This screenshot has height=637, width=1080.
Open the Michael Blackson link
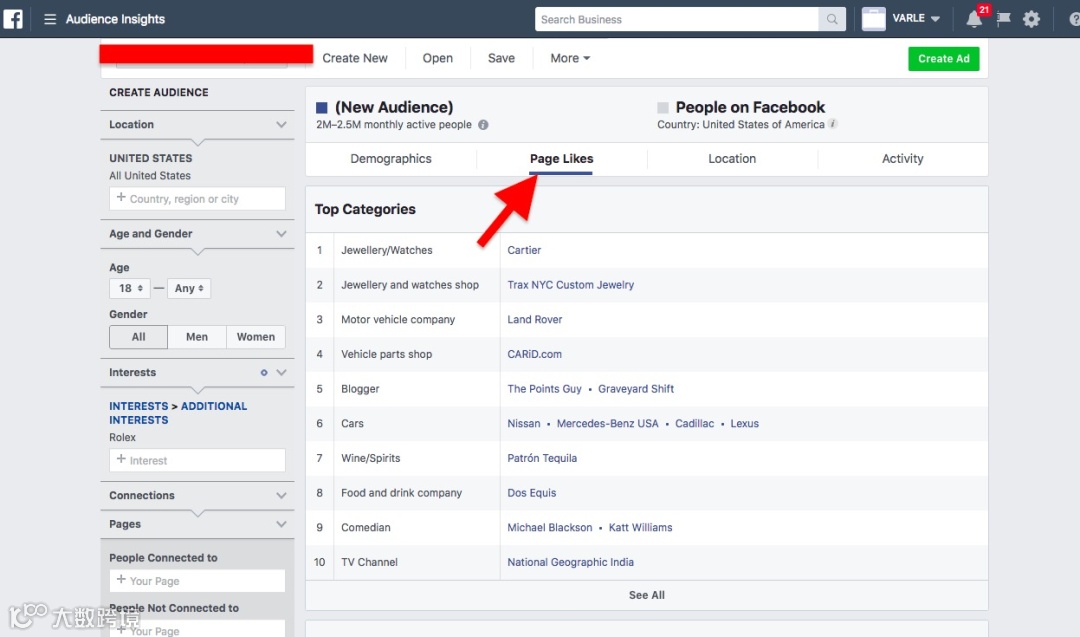coord(550,528)
